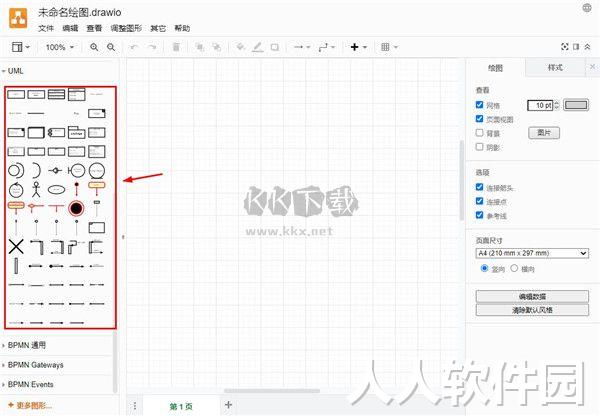The width and height of the screenshot is (600, 416).
Task: Select the half-circle required interface shape
Action: pos(36,170)
